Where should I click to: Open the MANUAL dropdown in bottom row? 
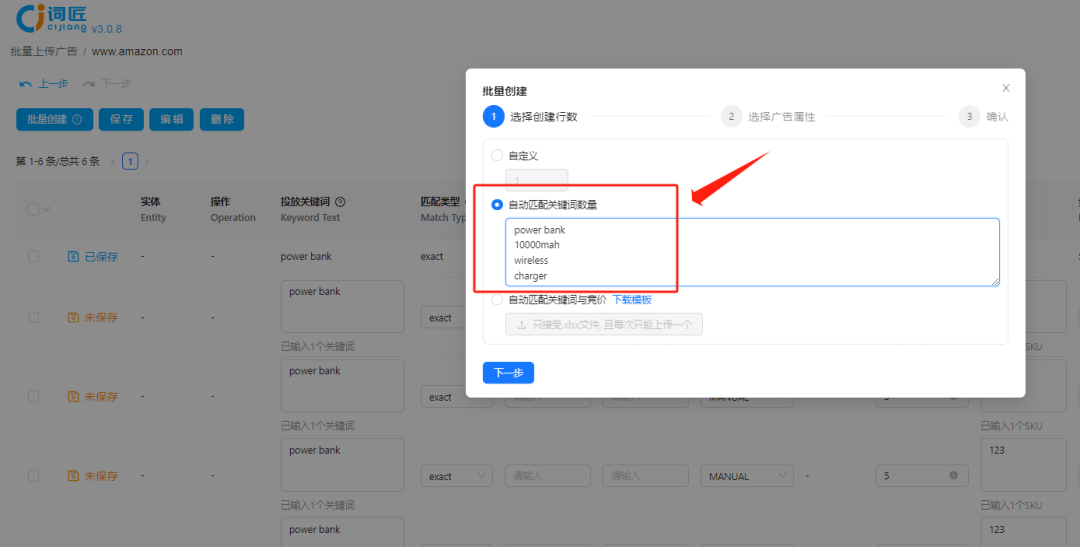[747, 476]
